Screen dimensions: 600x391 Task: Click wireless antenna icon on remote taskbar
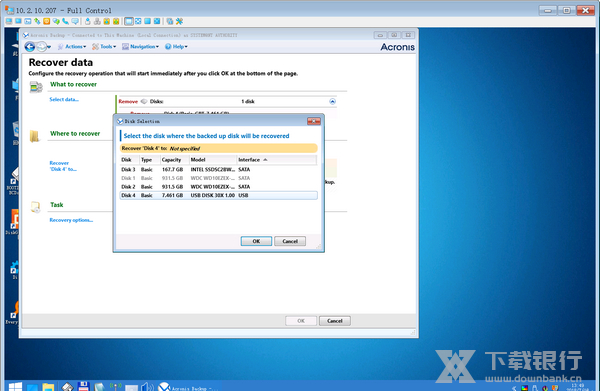pos(116,386)
